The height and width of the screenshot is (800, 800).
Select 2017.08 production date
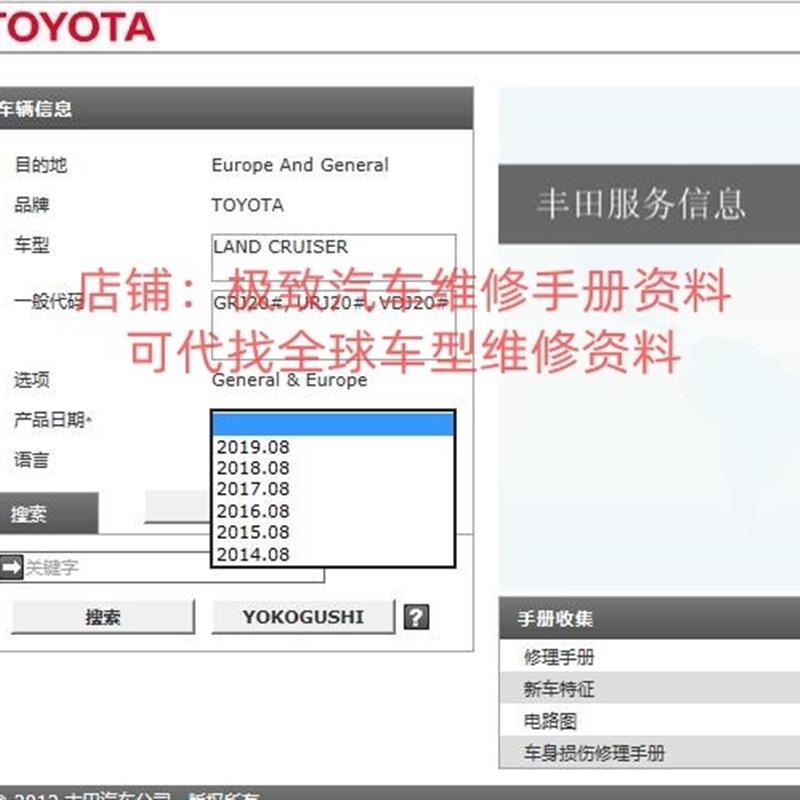333,489
